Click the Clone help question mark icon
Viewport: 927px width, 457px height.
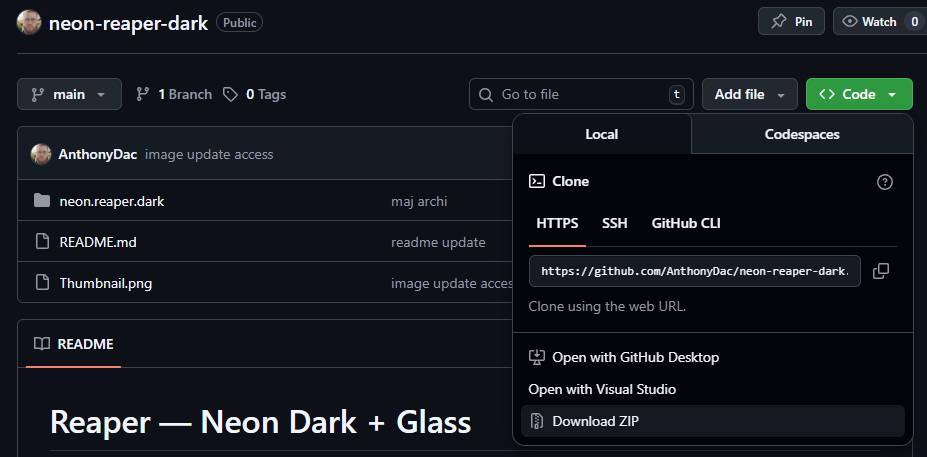point(884,182)
